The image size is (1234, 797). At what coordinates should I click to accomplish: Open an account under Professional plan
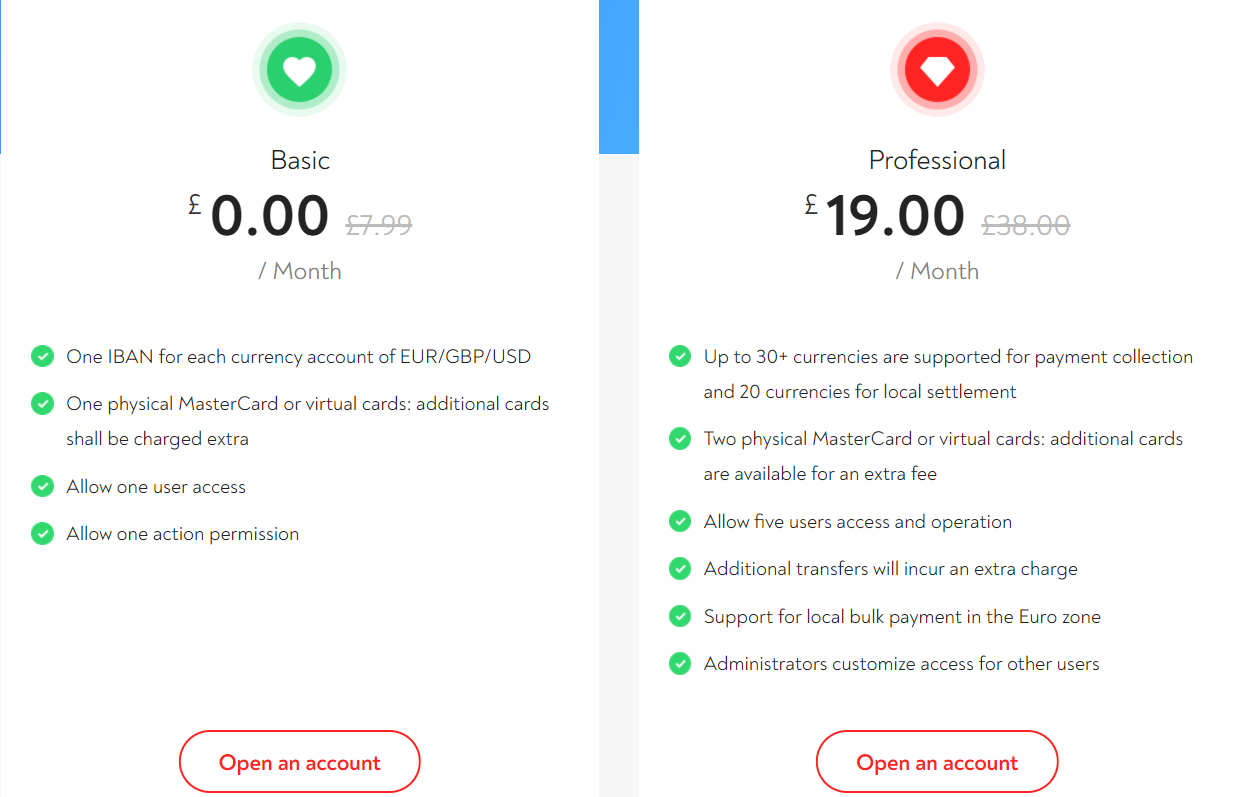(937, 762)
